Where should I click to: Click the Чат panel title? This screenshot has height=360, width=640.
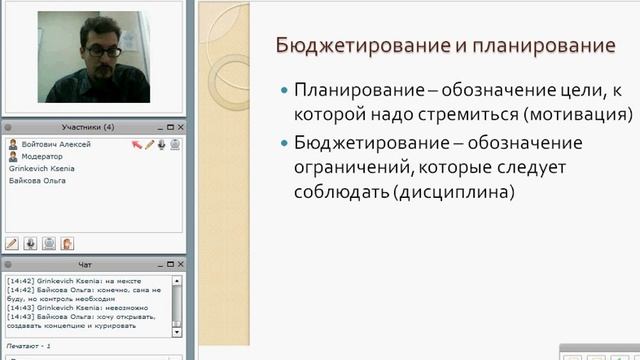85,265
